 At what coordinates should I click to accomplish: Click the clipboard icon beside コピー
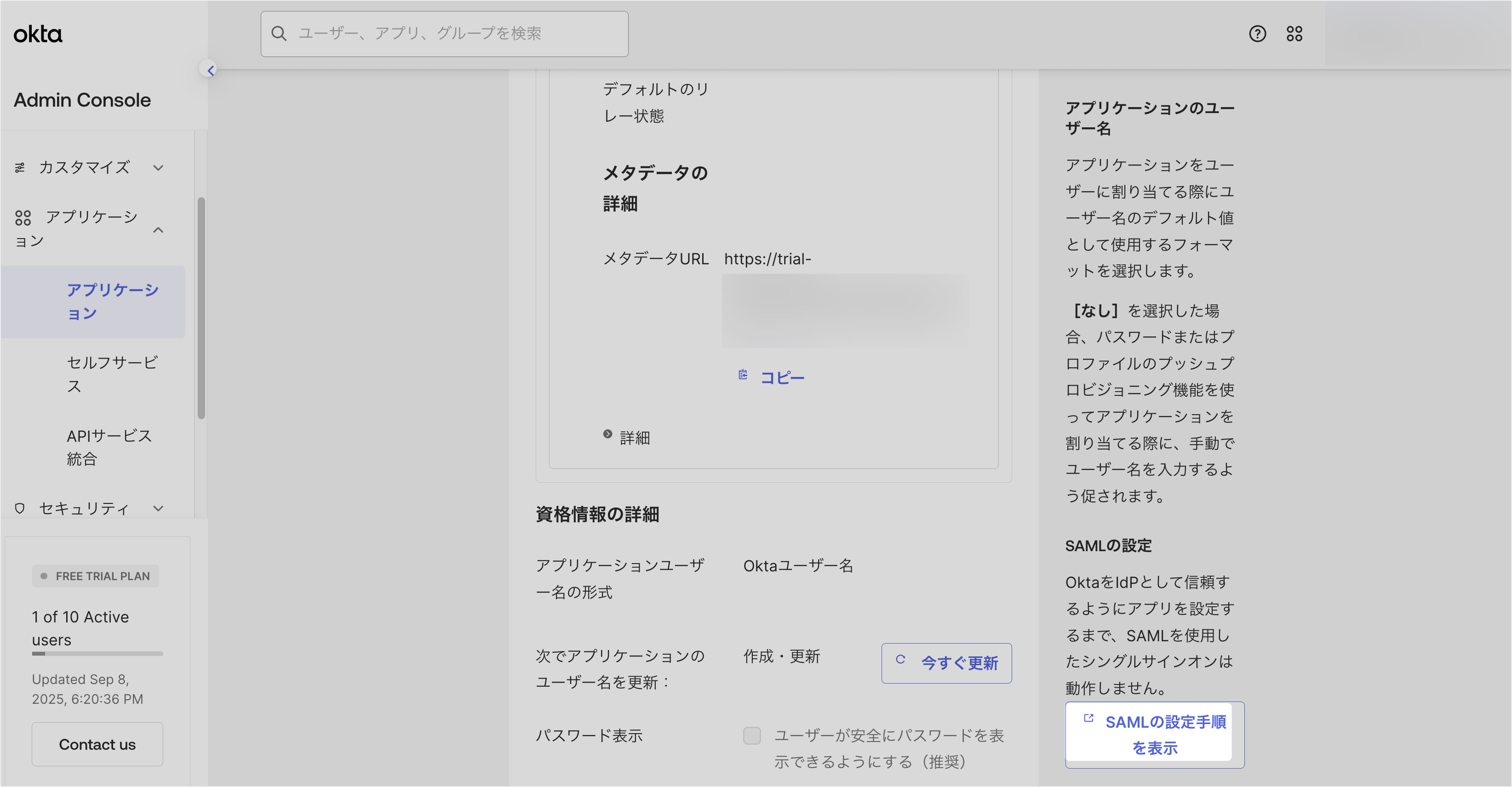(743, 375)
